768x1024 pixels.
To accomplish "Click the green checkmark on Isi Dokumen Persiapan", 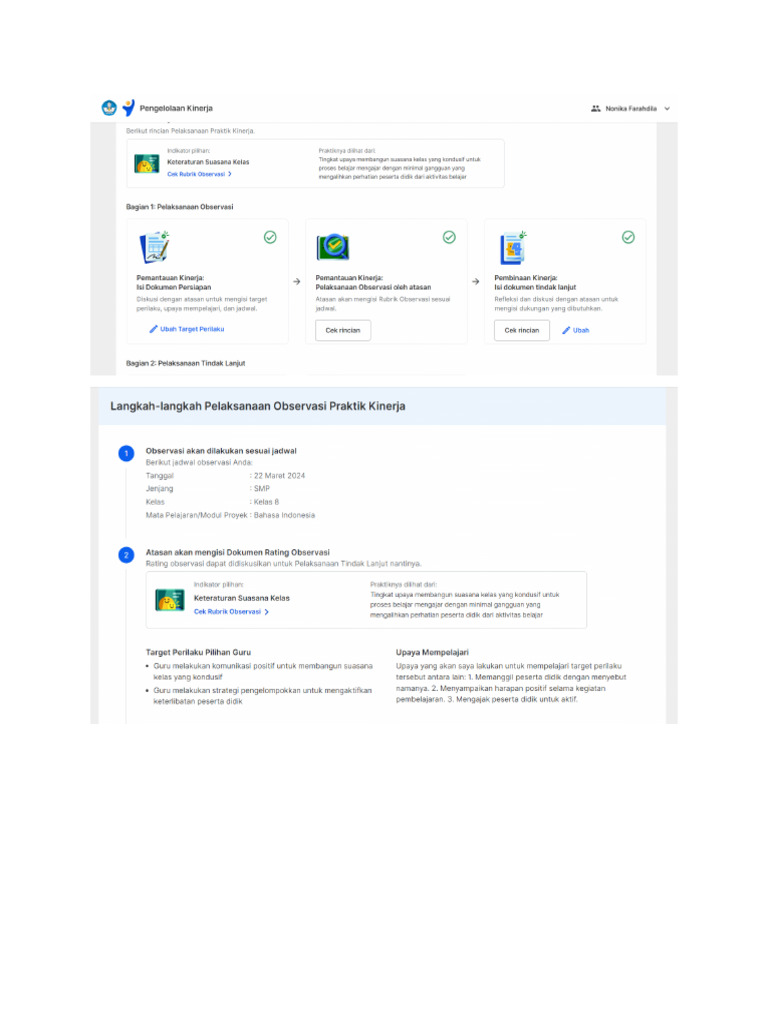I will tap(270, 237).
